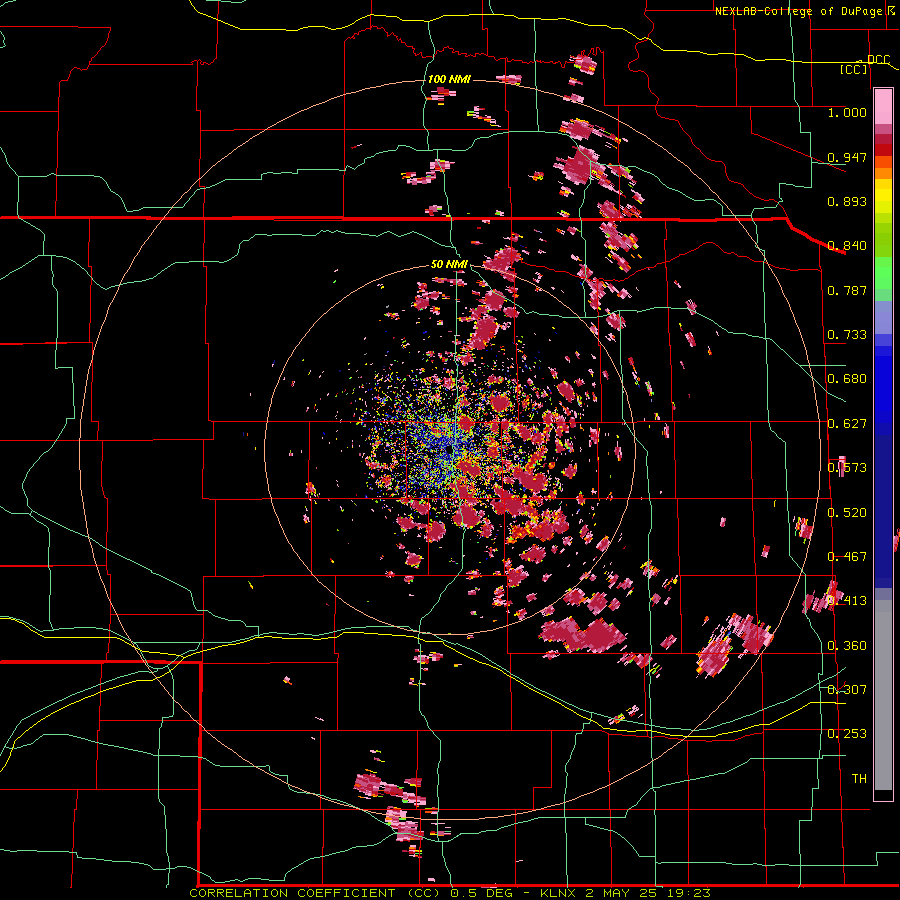
Task: Click the TH threshold label on legend
Action: (x=859, y=779)
